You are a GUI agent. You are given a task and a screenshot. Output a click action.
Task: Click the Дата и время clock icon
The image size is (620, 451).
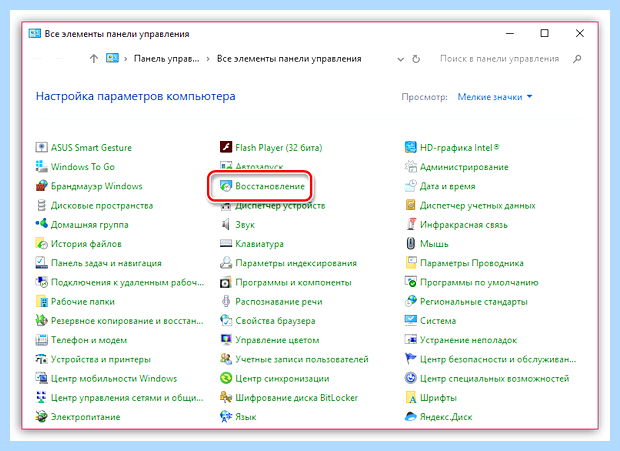click(411, 186)
